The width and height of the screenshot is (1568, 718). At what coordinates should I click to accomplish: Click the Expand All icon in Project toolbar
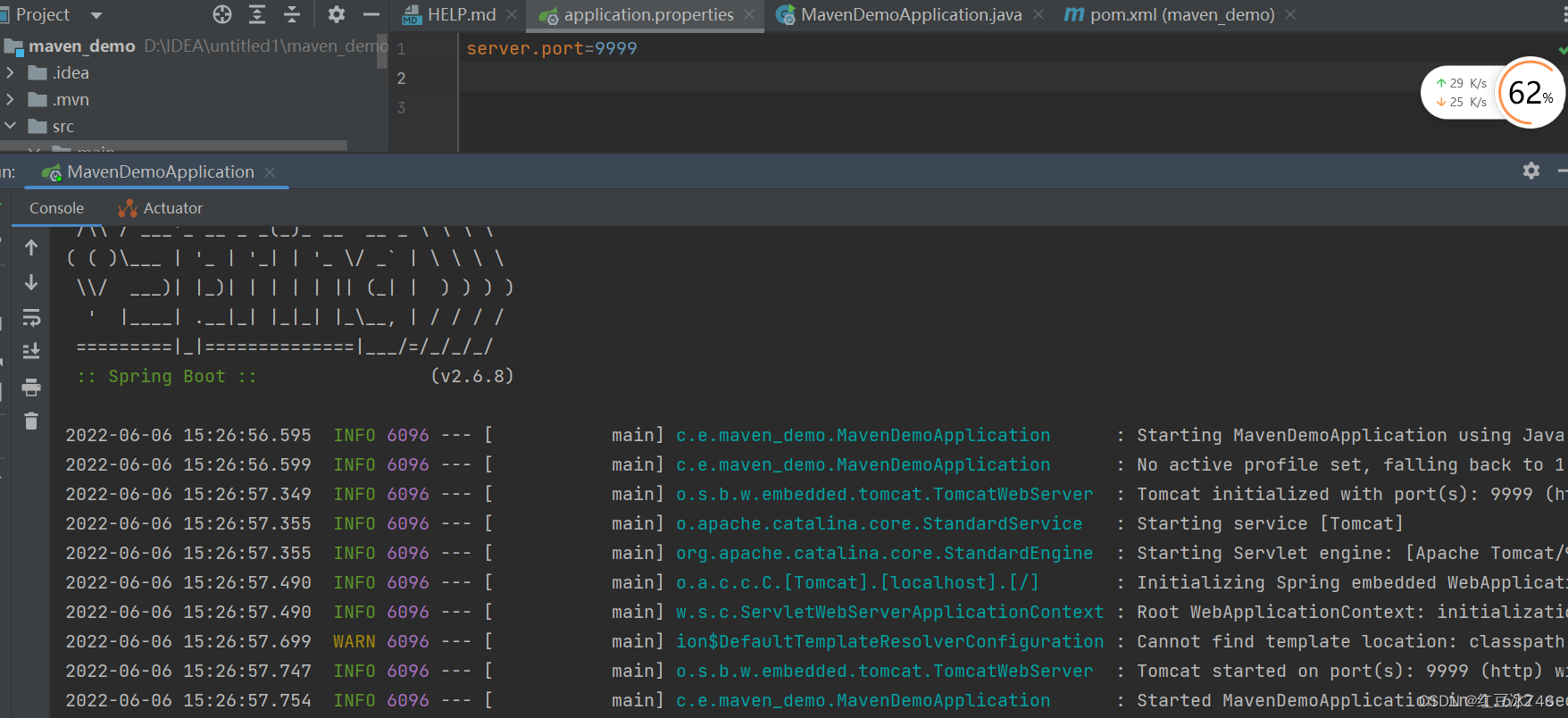(x=257, y=14)
